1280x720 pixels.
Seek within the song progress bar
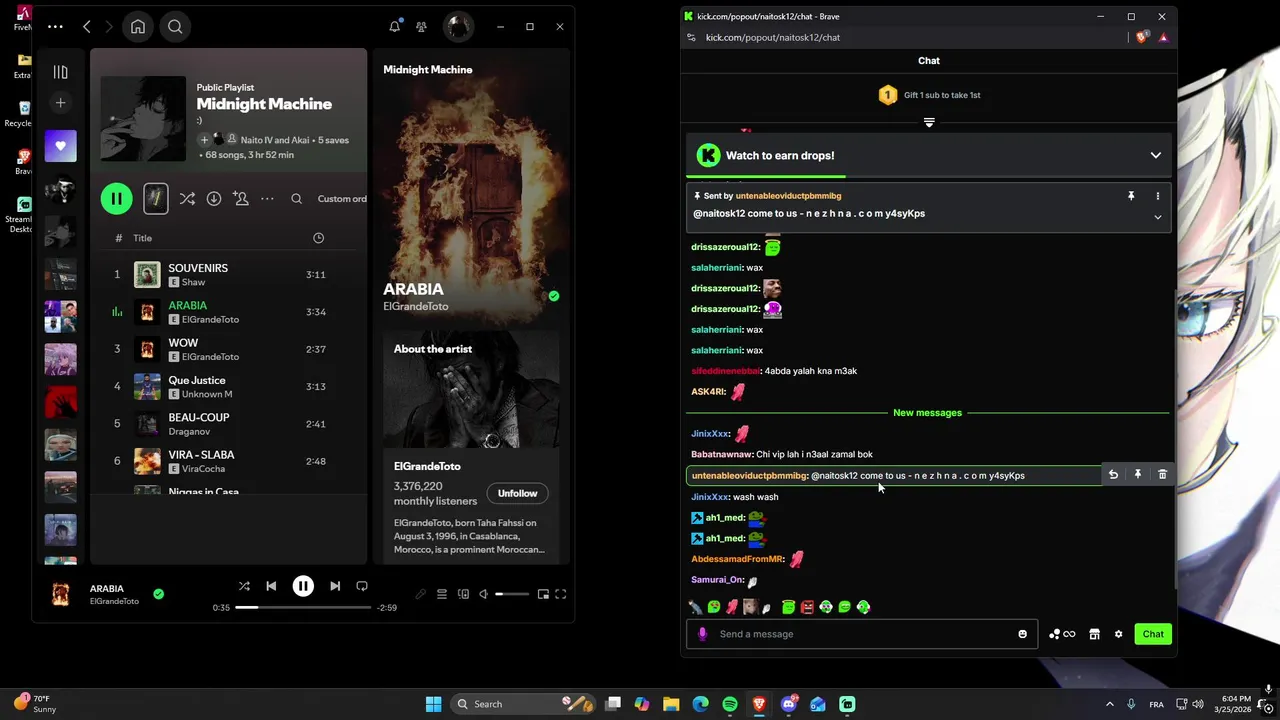tap(303, 607)
